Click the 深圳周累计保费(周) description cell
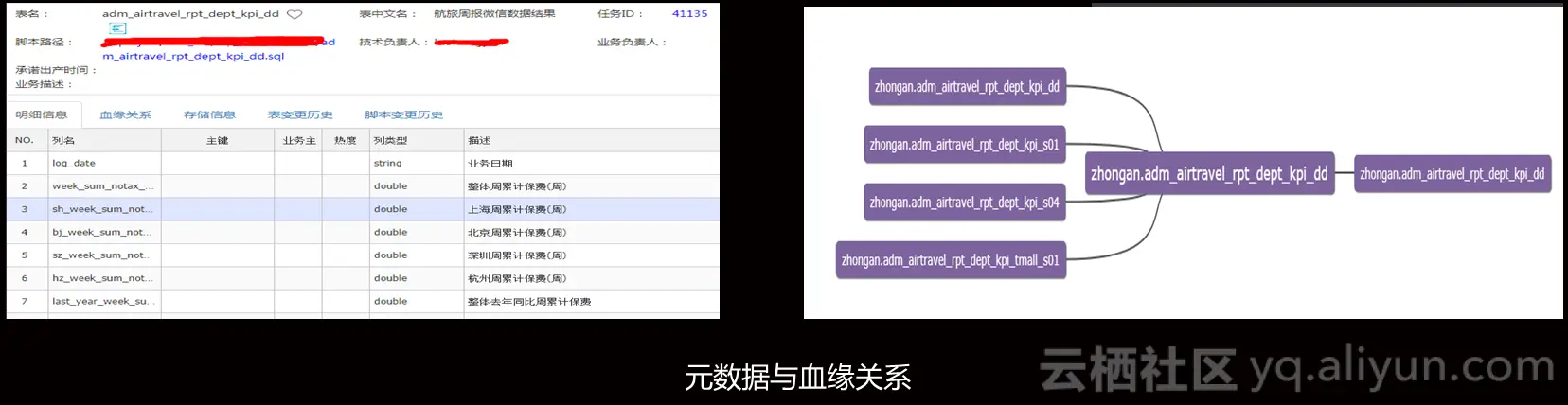Screen dimensions: 1568x405 592,255
